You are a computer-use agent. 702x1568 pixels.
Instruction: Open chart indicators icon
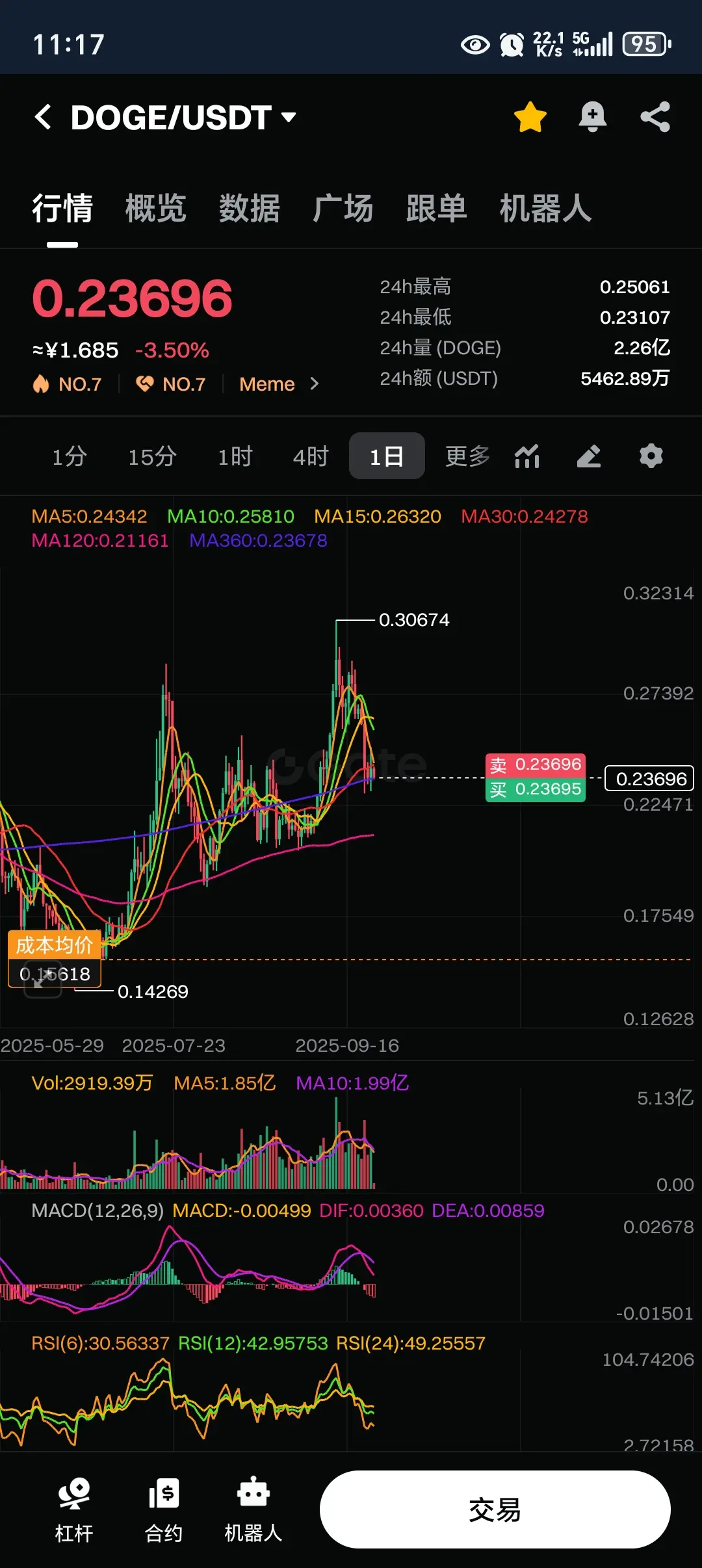pyautogui.click(x=527, y=456)
